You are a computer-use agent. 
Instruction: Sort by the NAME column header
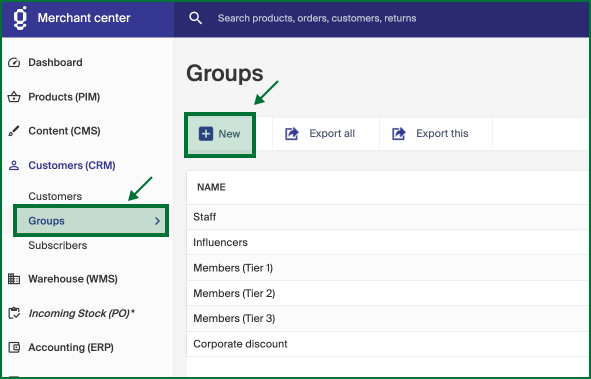[x=211, y=187]
